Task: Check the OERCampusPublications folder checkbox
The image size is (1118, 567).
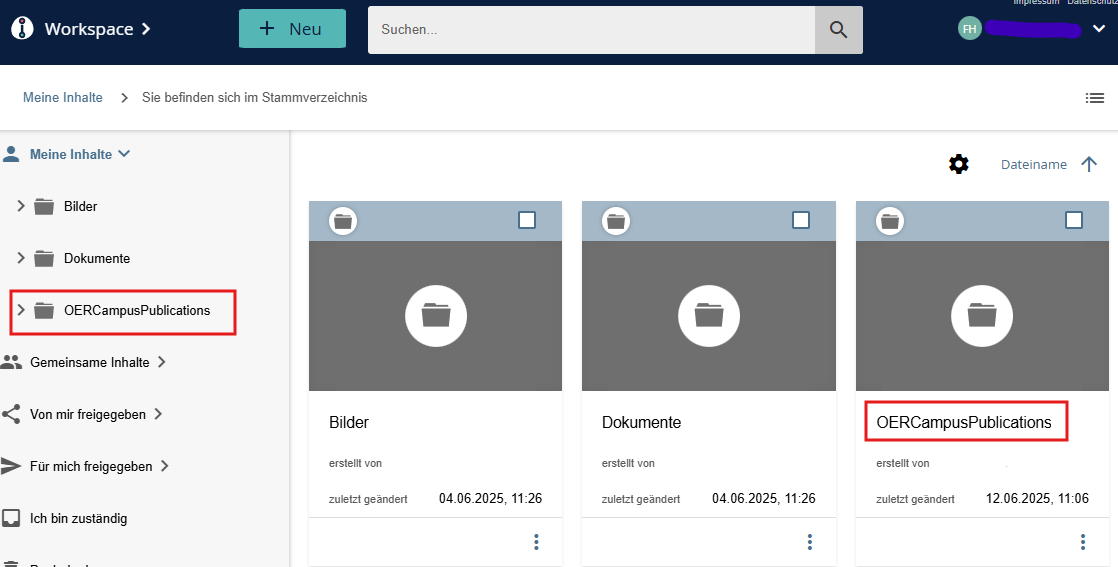Action: click(1073, 220)
